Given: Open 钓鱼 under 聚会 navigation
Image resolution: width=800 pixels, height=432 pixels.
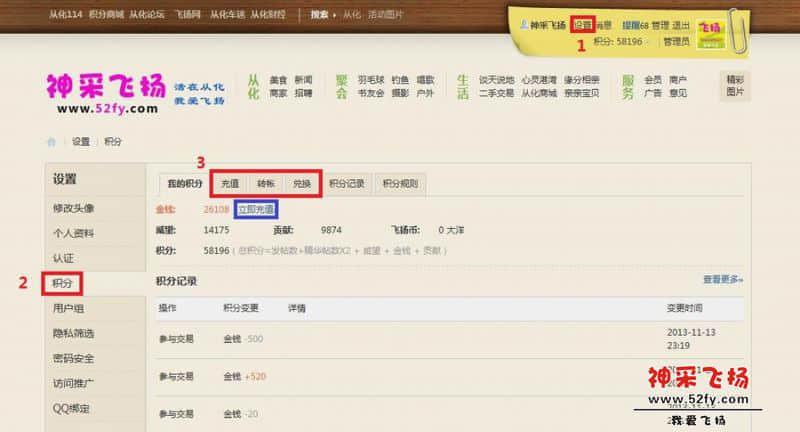Looking at the screenshot, I should tap(400, 80).
